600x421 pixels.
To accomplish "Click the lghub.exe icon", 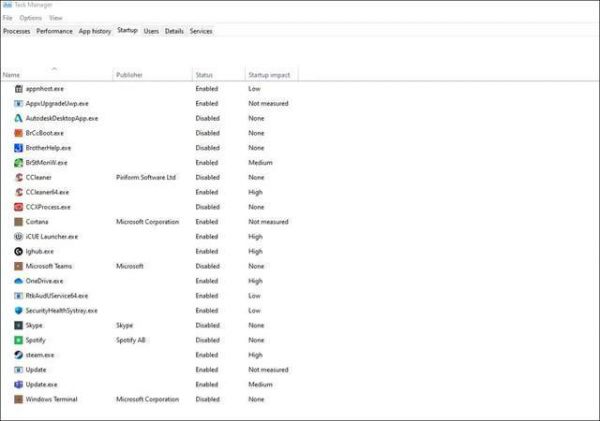I will pos(19,251).
